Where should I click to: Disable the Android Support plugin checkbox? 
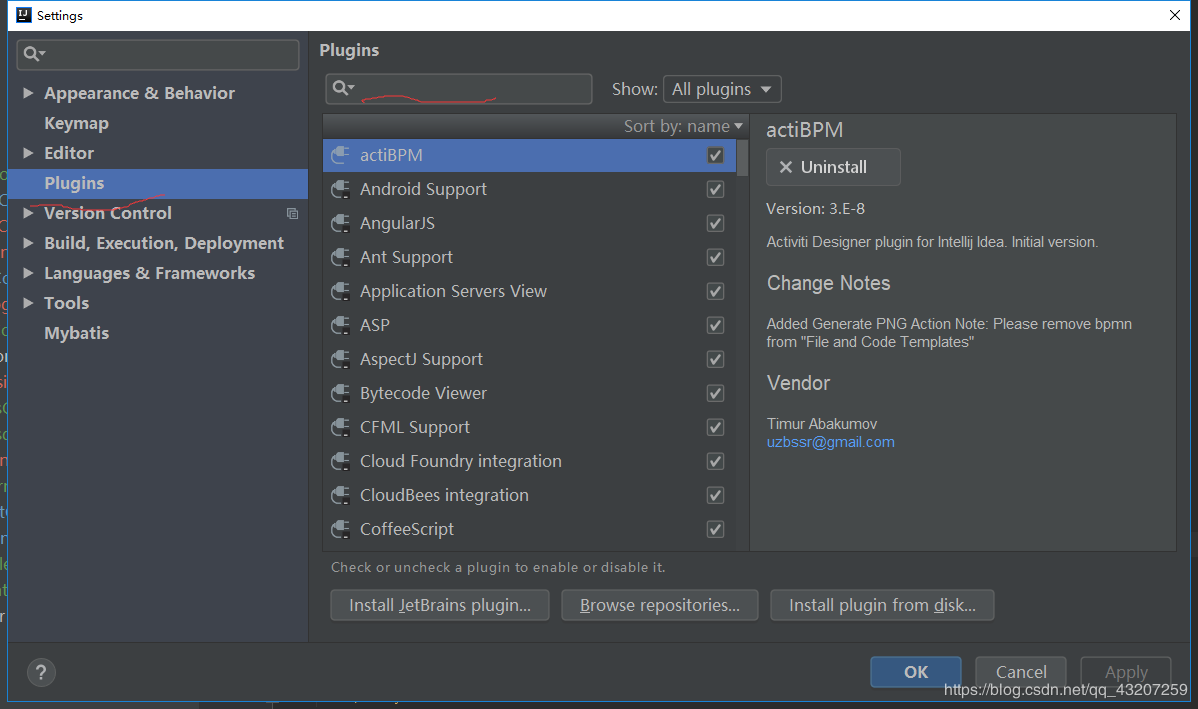click(x=715, y=189)
